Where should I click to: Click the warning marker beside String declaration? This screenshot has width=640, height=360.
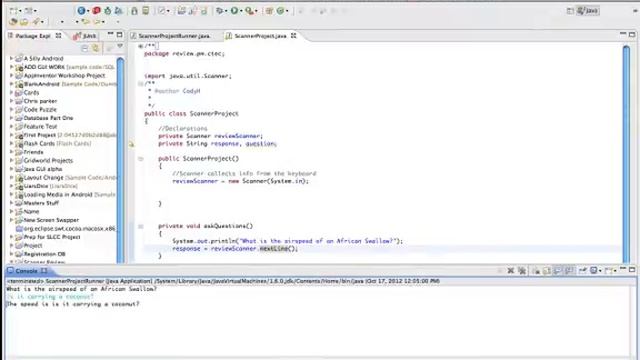pos(131,144)
